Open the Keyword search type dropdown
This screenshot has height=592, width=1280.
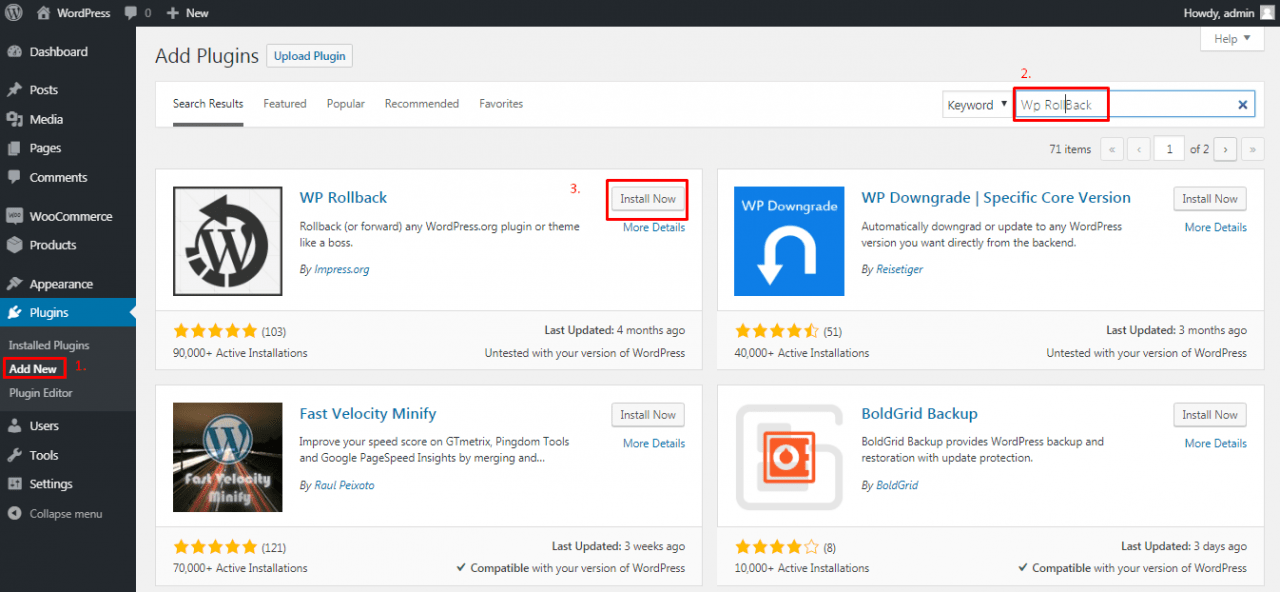977,104
